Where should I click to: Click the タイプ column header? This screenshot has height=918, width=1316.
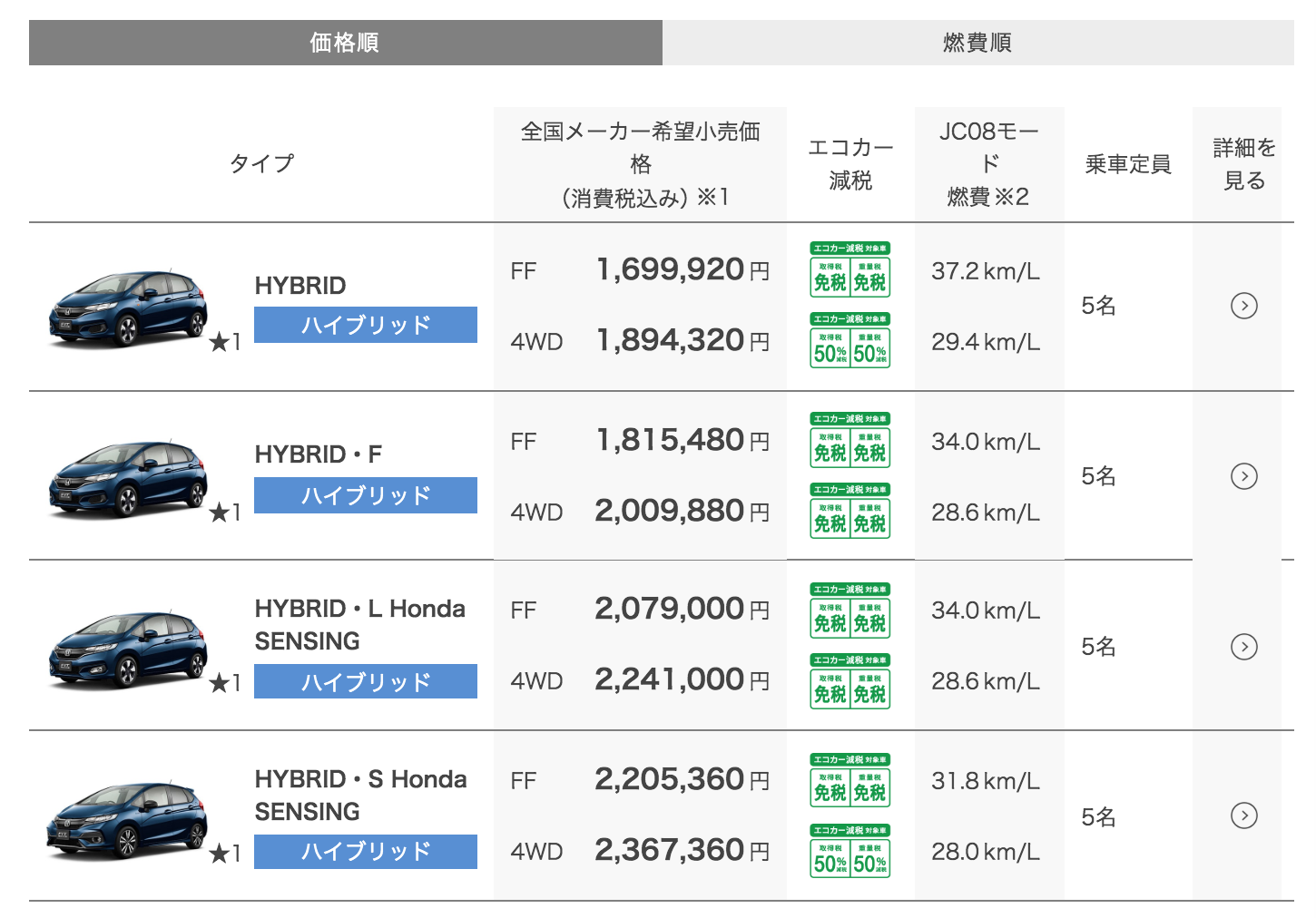click(261, 163)
